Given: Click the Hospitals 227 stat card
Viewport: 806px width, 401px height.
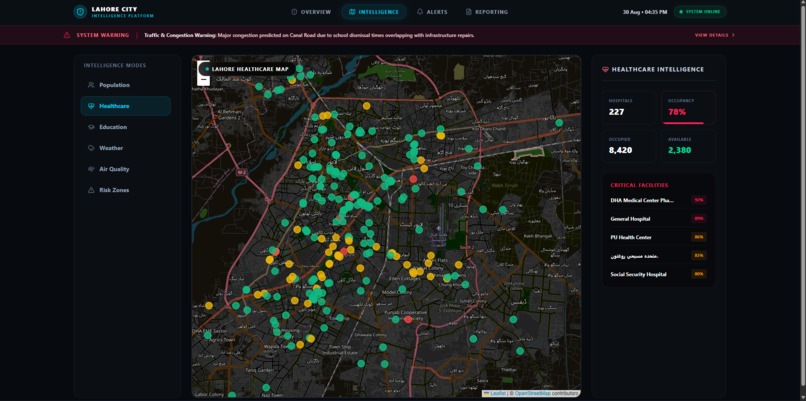Looking at the screenshot, I should point(629,107).
